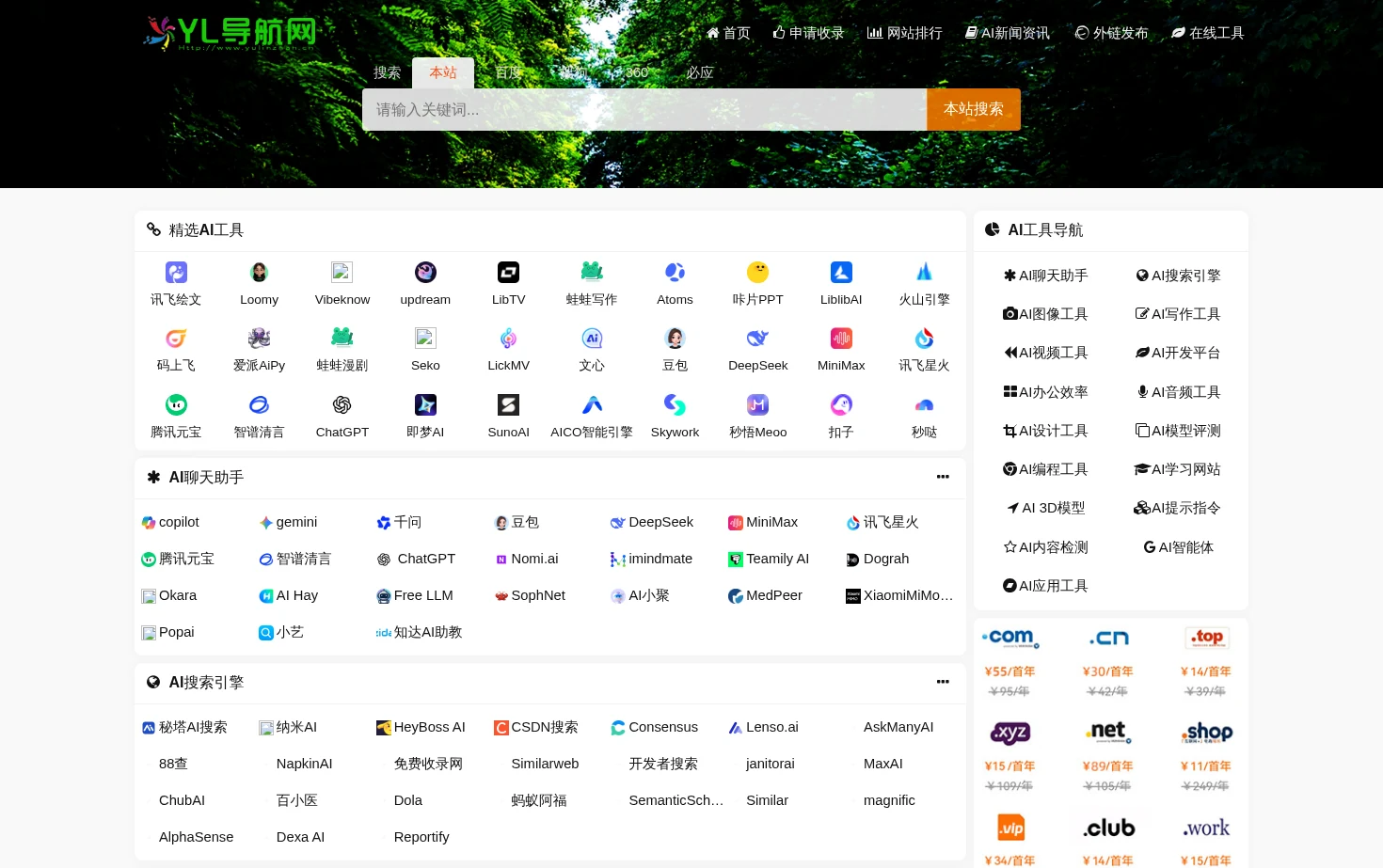
Task: Open the CSDN搜索 link
Action: (x=536, y=727)
